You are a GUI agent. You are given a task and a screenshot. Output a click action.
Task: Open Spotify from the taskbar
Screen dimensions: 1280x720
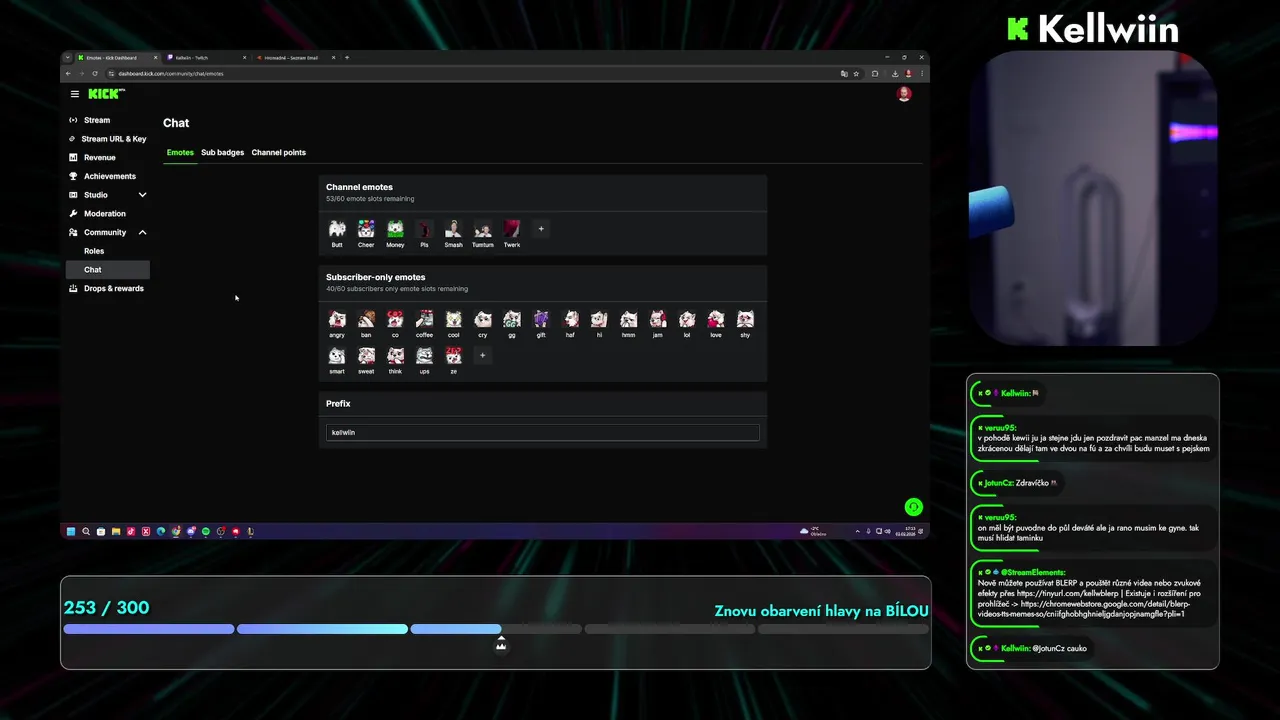pos(206,531)
